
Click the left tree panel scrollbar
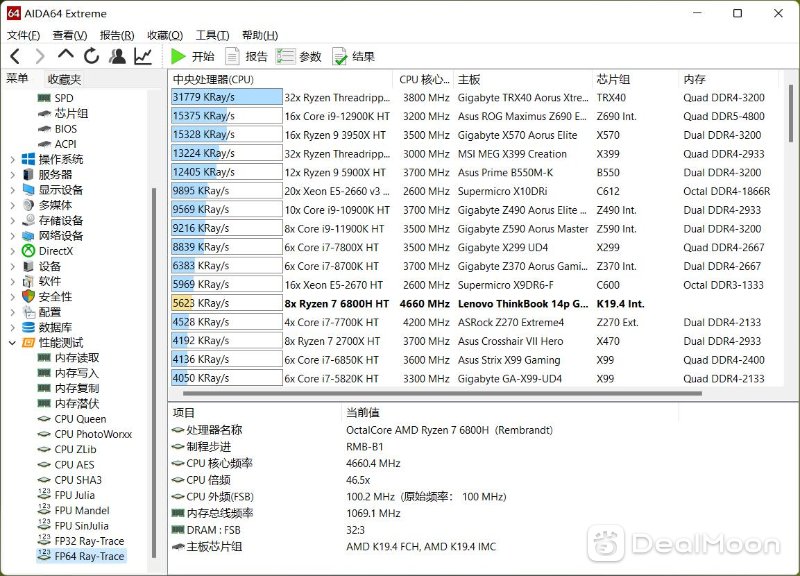[x=154, y=373]
